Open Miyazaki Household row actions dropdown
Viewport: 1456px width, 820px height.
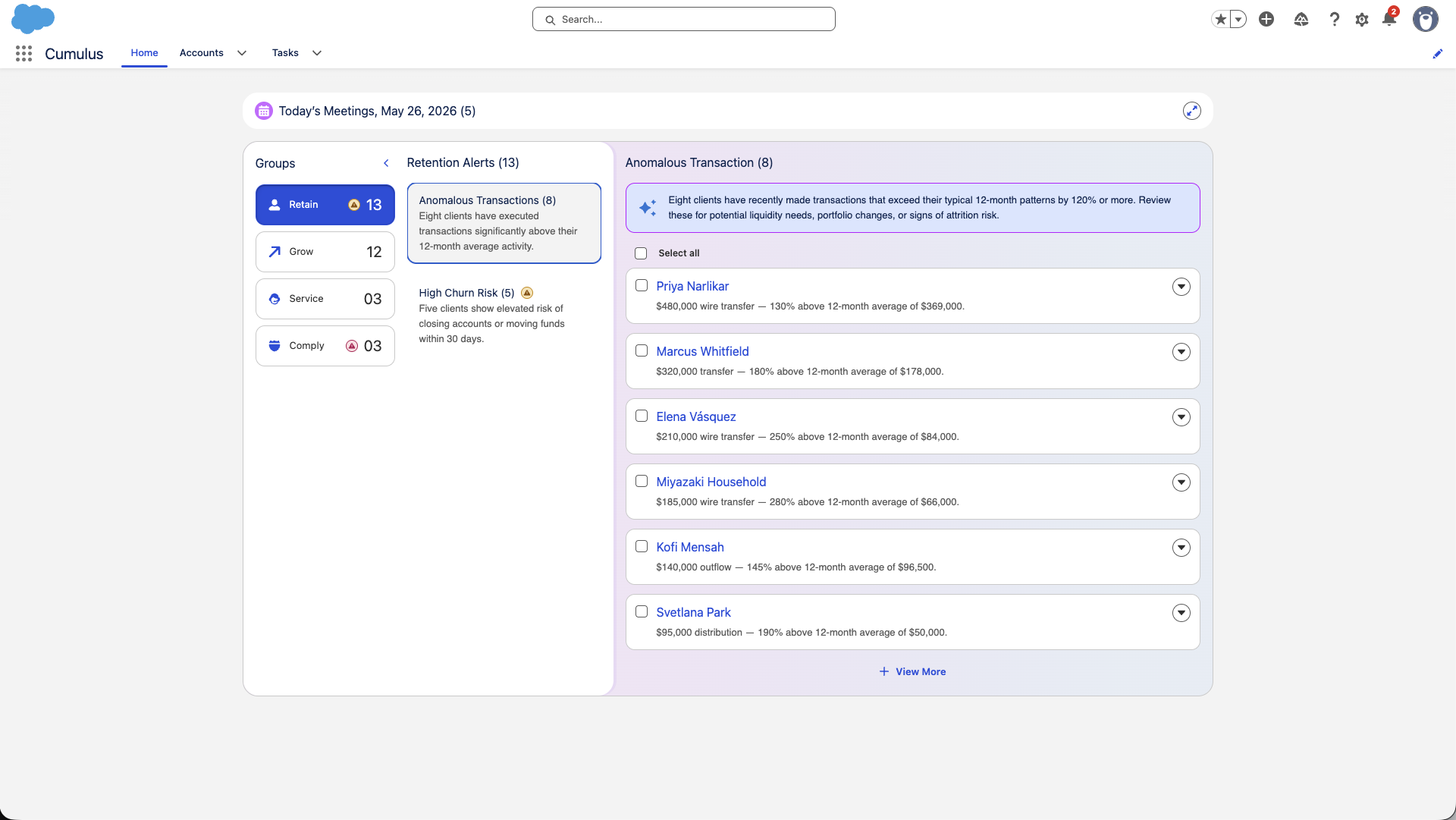[1181, 482]
